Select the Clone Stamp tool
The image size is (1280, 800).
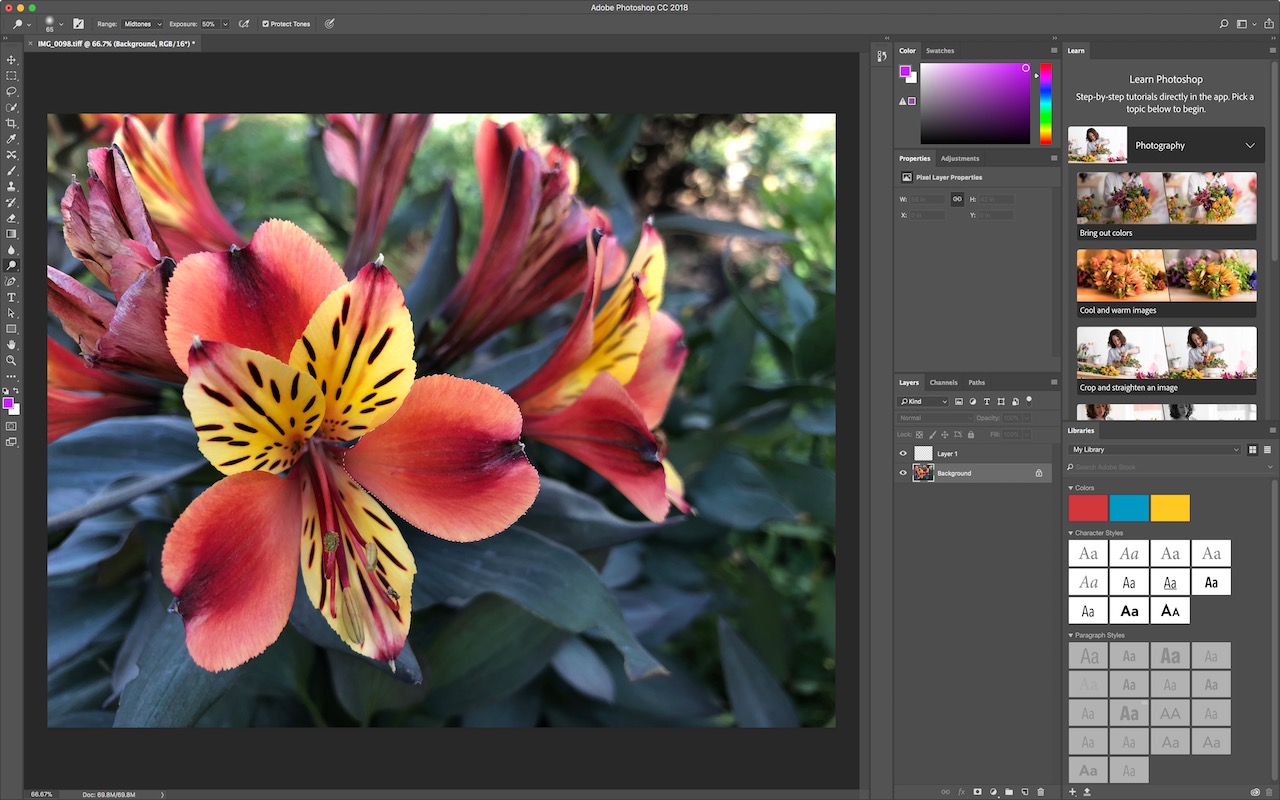pos(12,186)
